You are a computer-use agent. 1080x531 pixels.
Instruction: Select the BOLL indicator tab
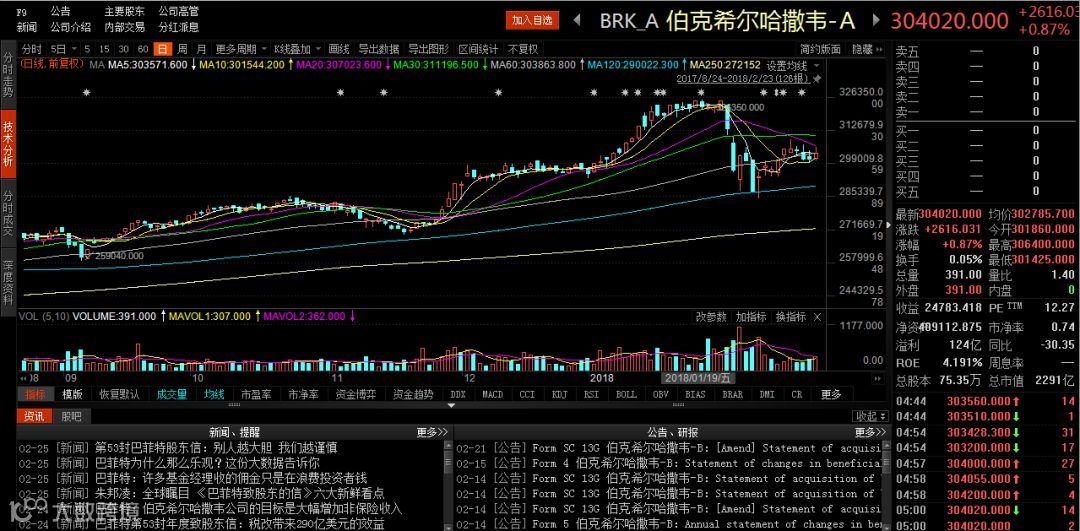(x=626, y=395)
